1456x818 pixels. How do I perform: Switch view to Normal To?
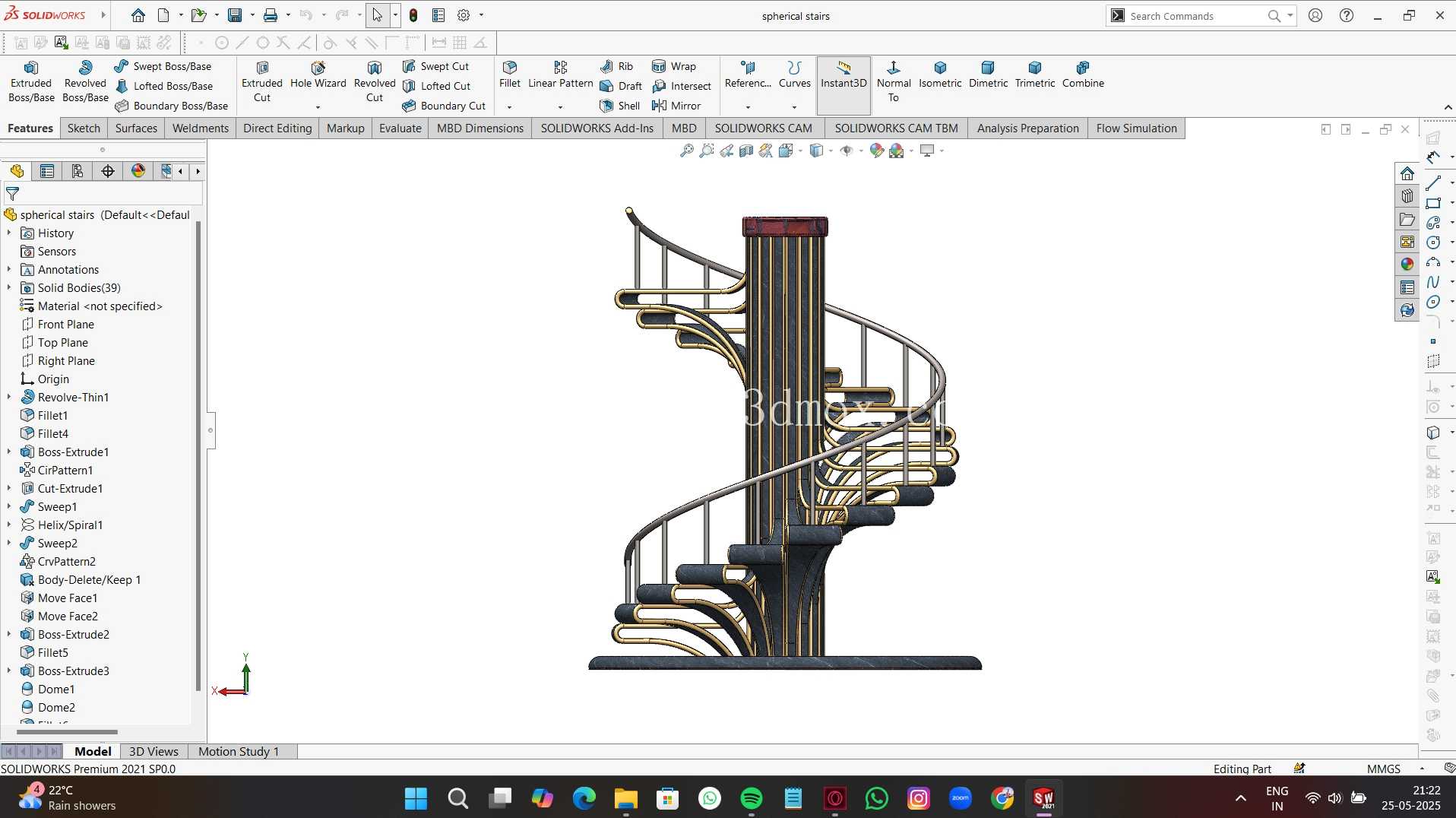click(x=894, y=81)
